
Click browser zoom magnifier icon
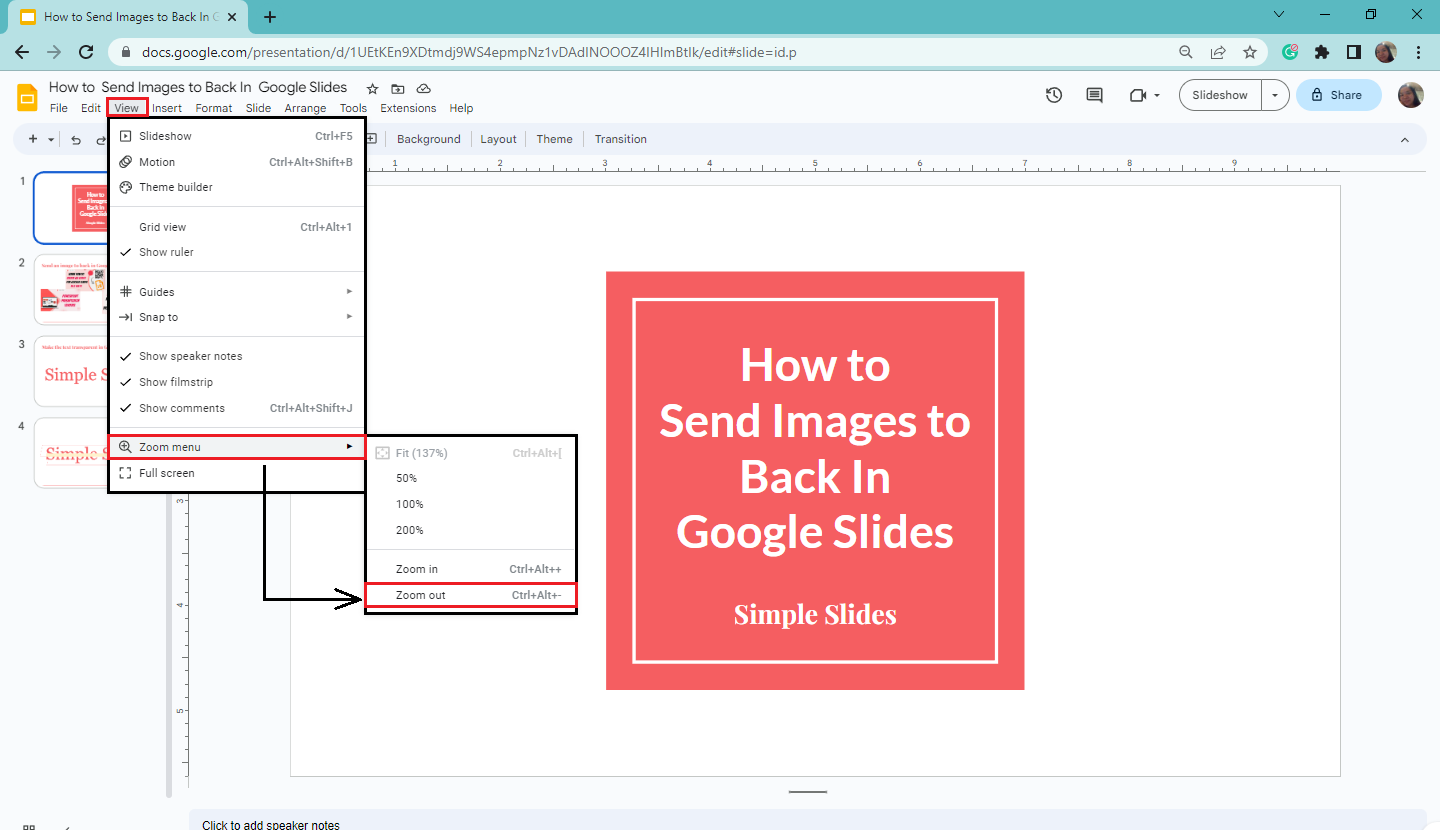point(1186,52)
